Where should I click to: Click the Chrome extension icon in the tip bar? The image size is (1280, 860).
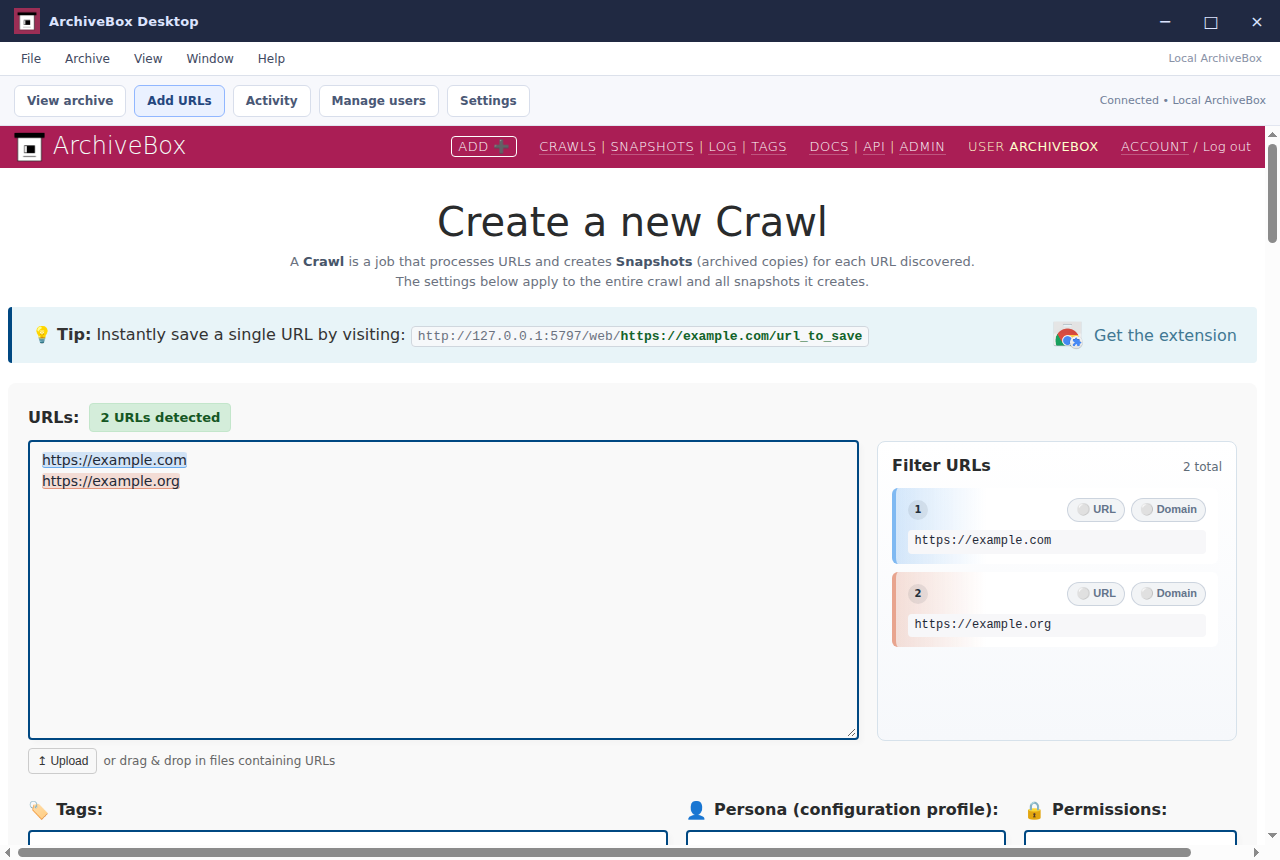tap(1067, 335)
